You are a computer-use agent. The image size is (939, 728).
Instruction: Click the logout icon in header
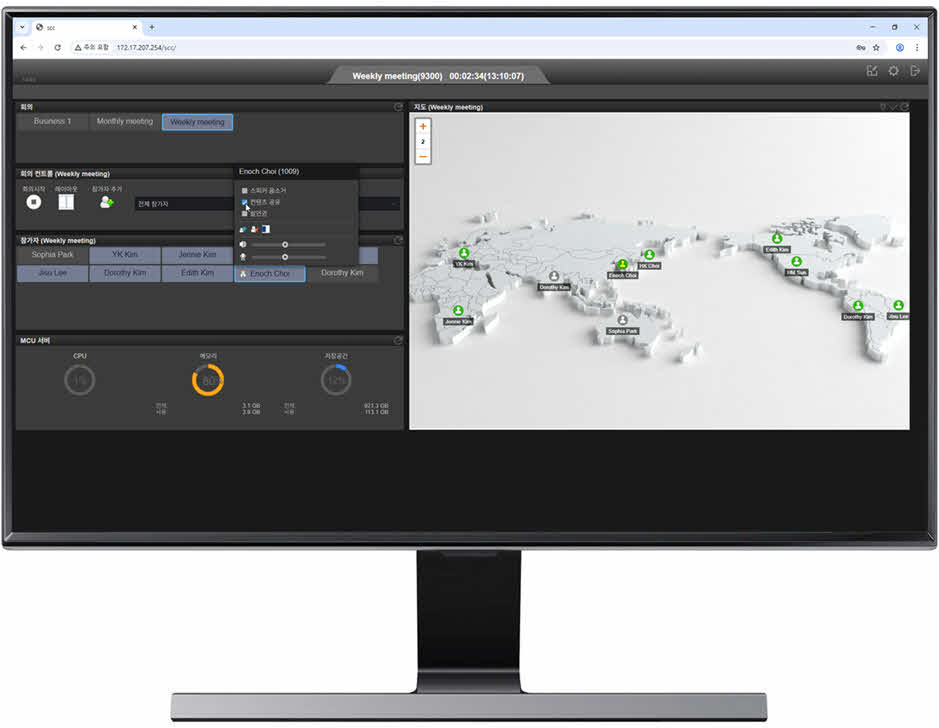pyautogui.click(x=915, y=71)
